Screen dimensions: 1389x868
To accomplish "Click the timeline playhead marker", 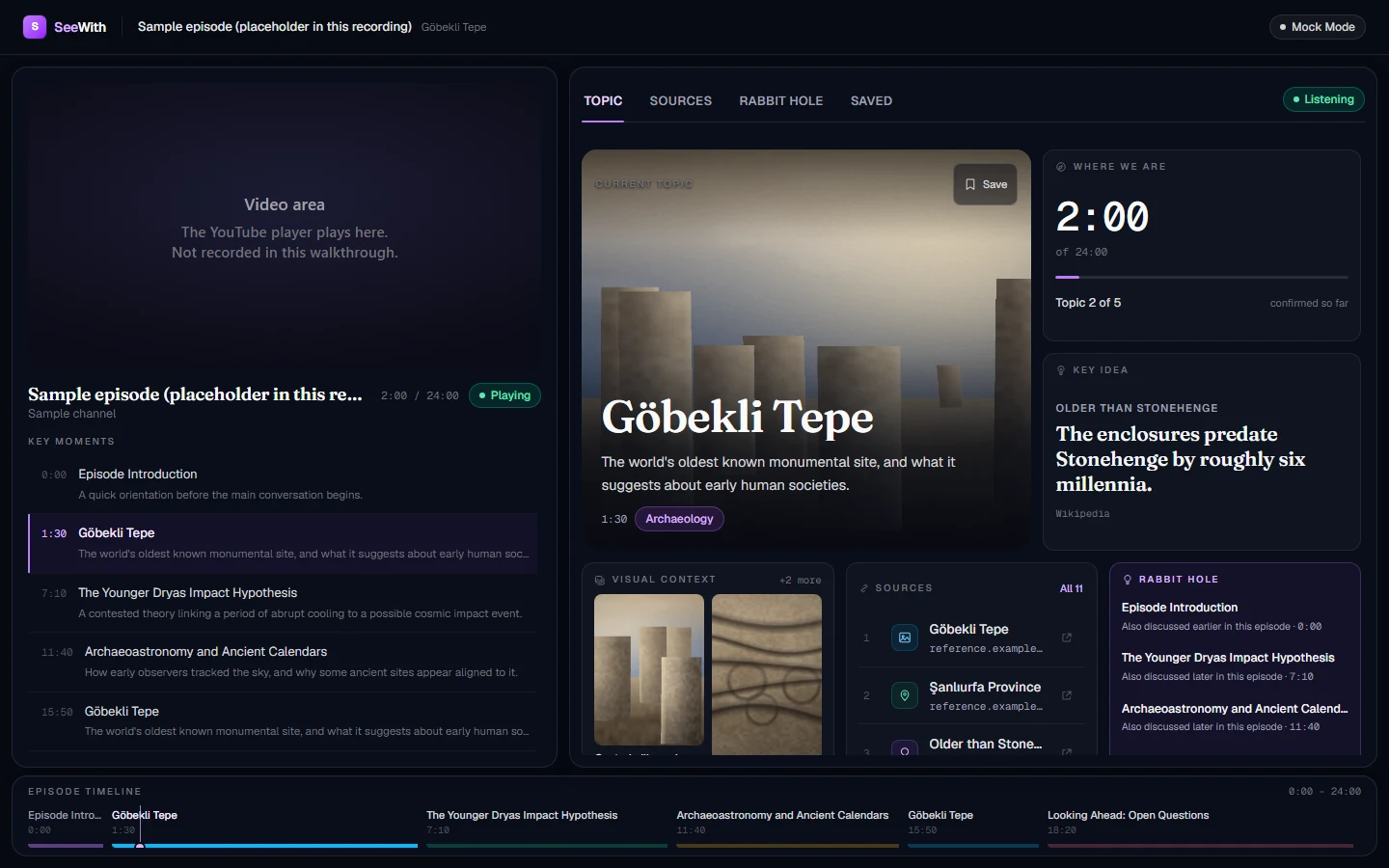I will coord(140,846).
